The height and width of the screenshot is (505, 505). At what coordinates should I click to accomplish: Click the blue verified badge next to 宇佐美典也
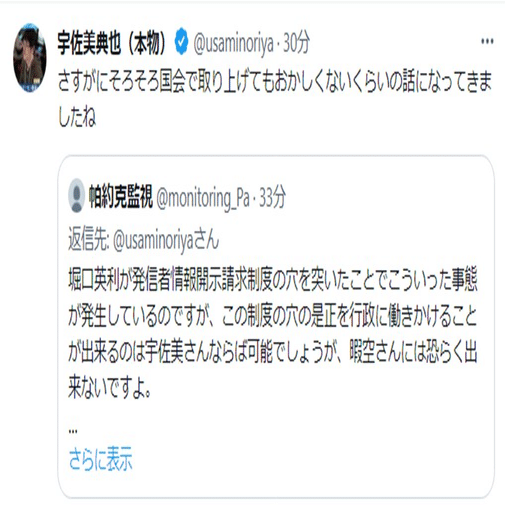[x=181, y=42]
